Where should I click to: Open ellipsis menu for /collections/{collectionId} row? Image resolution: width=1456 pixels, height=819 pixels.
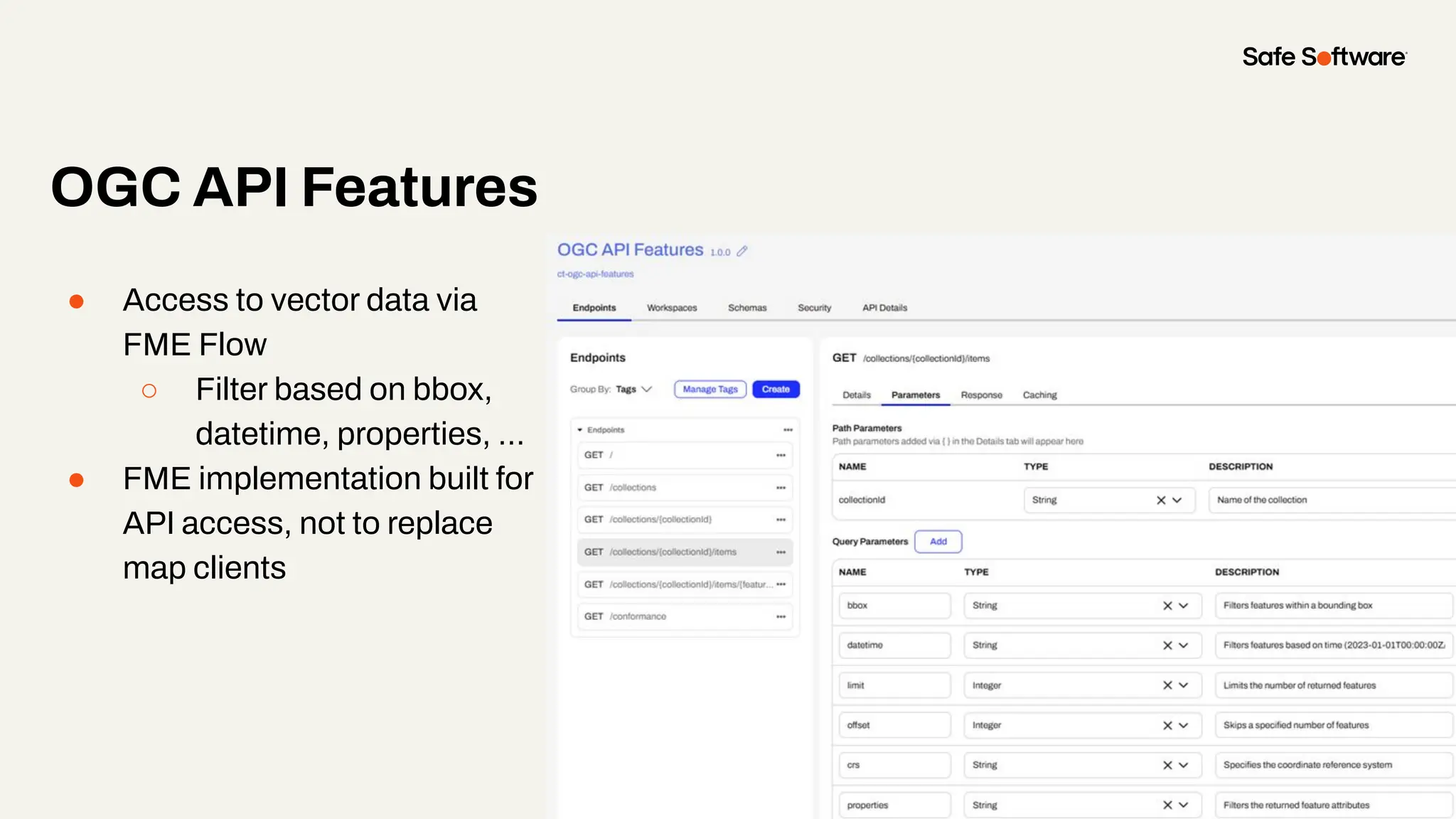[781, 520]
